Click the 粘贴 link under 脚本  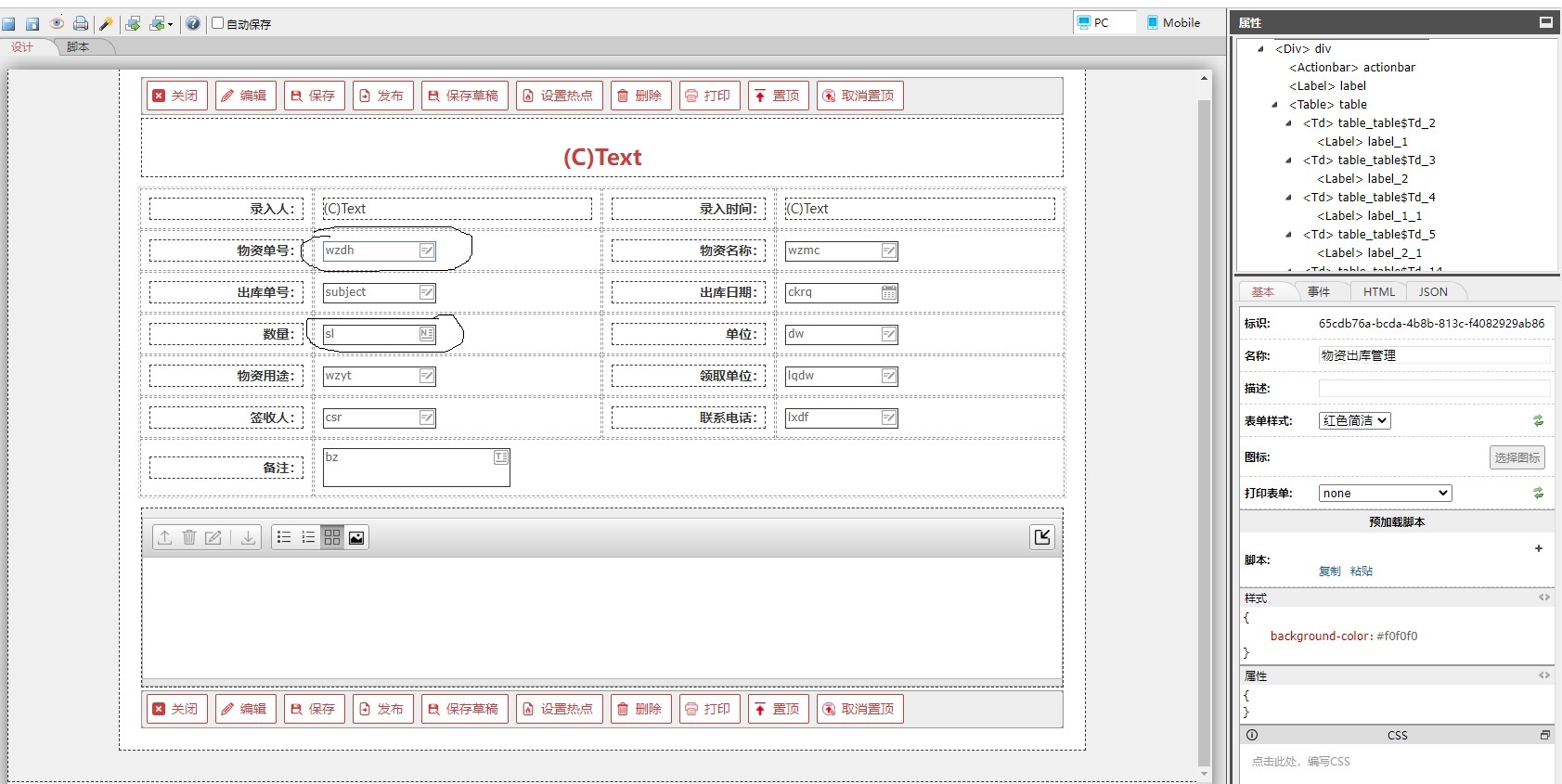pyautogui.click(x=1361, y=571)
